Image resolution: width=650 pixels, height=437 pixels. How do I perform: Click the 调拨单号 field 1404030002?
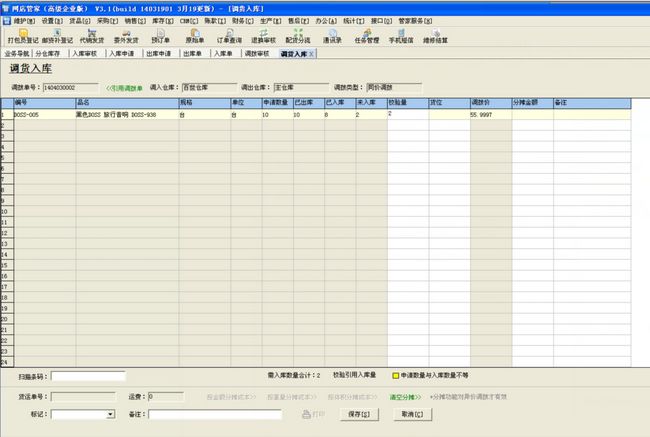coord(71,88)
